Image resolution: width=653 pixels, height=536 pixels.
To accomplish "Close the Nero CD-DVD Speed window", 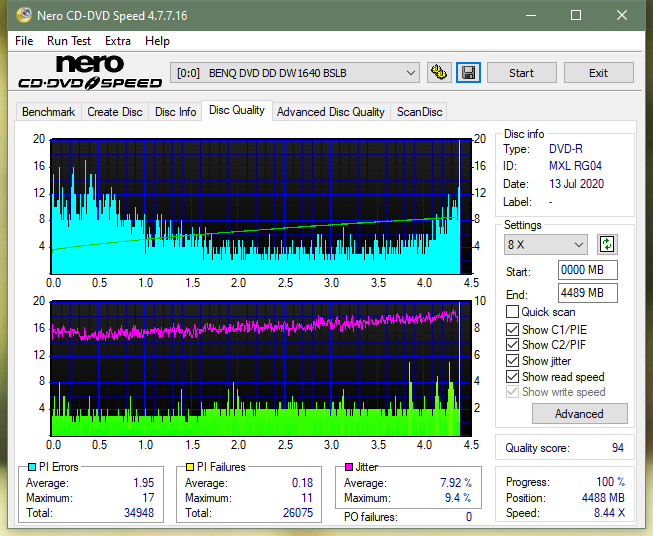I will pos(622,15).
